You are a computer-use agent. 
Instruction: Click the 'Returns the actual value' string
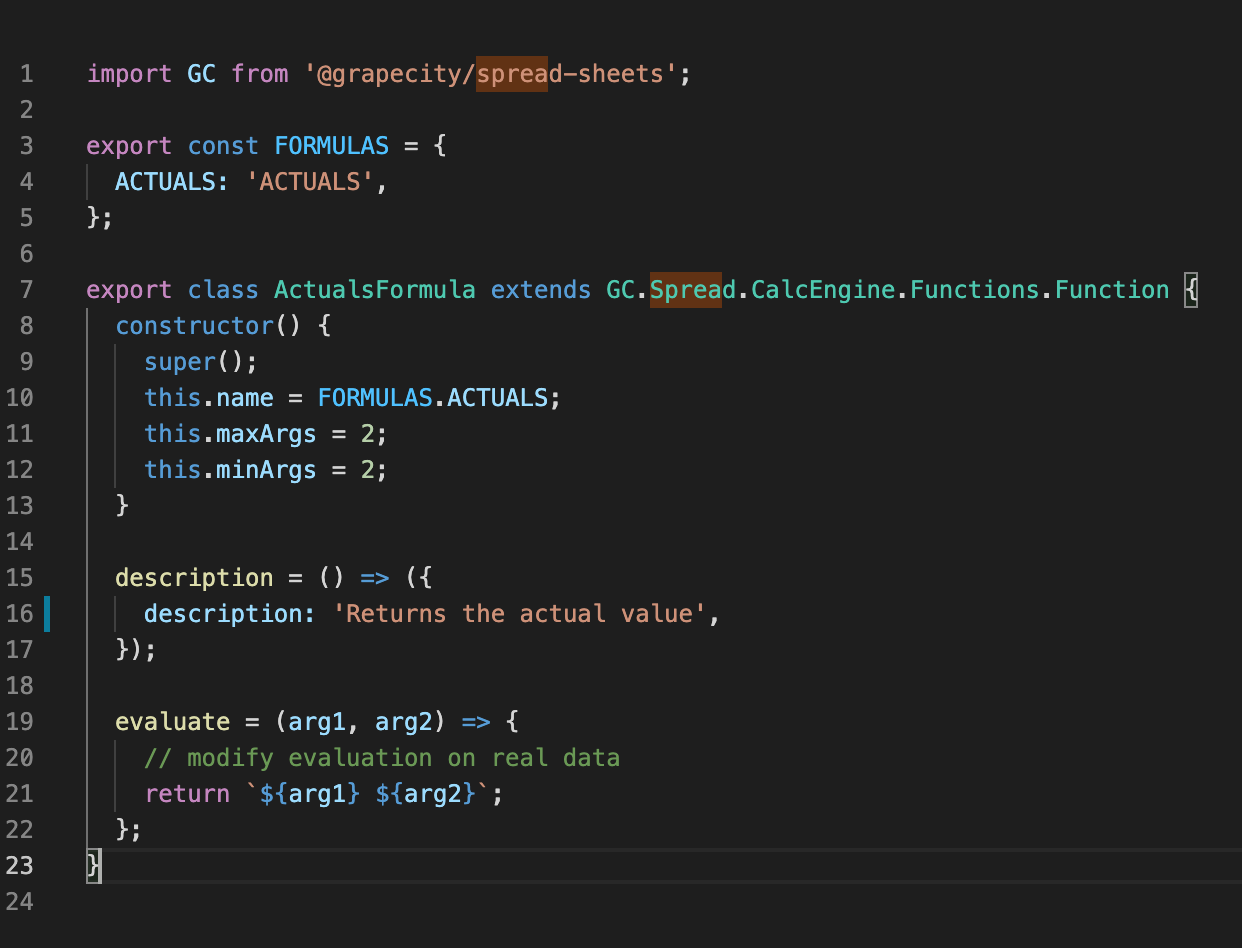(519, 613)
